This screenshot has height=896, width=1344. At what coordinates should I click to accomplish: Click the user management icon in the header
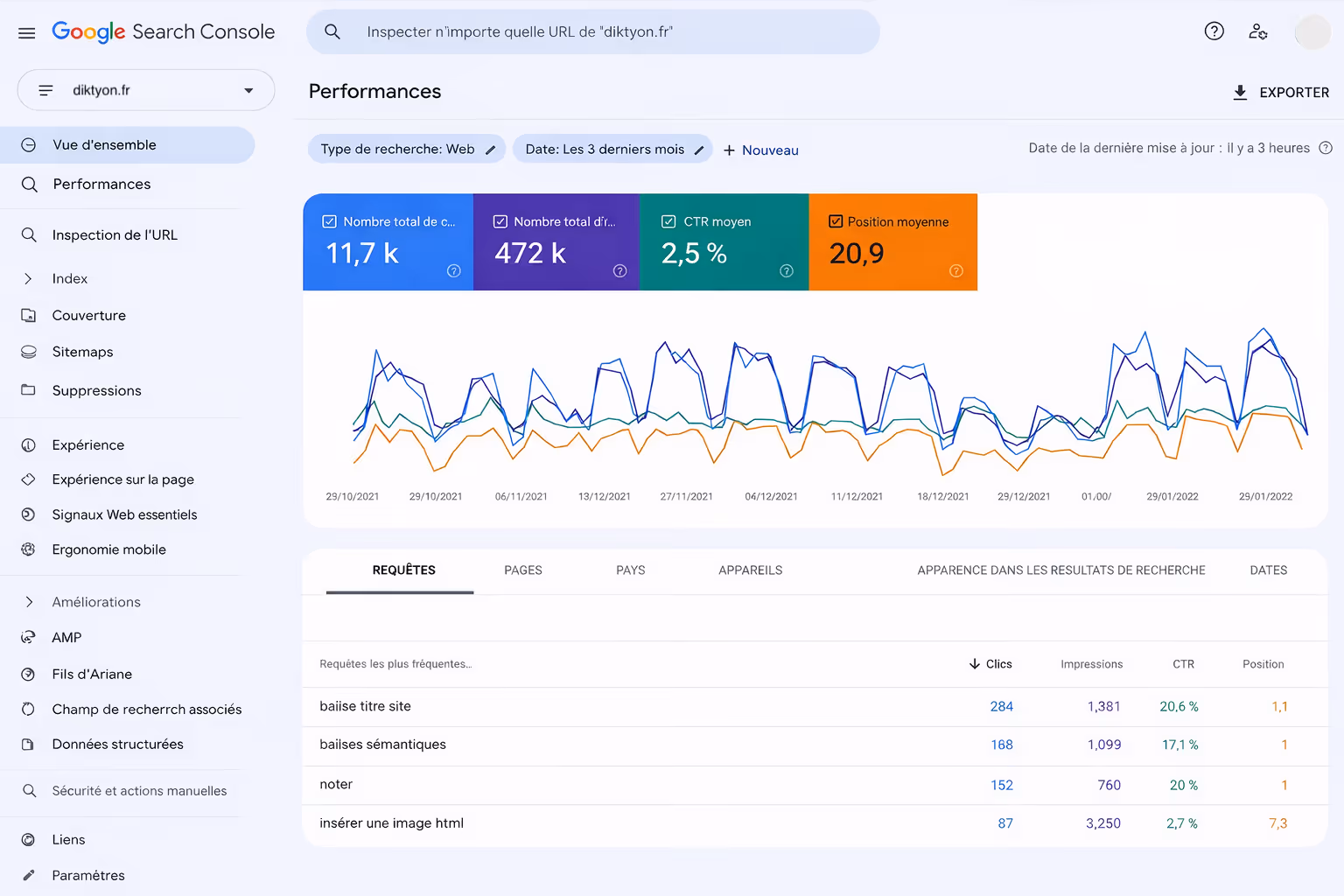click(x=1258, y=31)
